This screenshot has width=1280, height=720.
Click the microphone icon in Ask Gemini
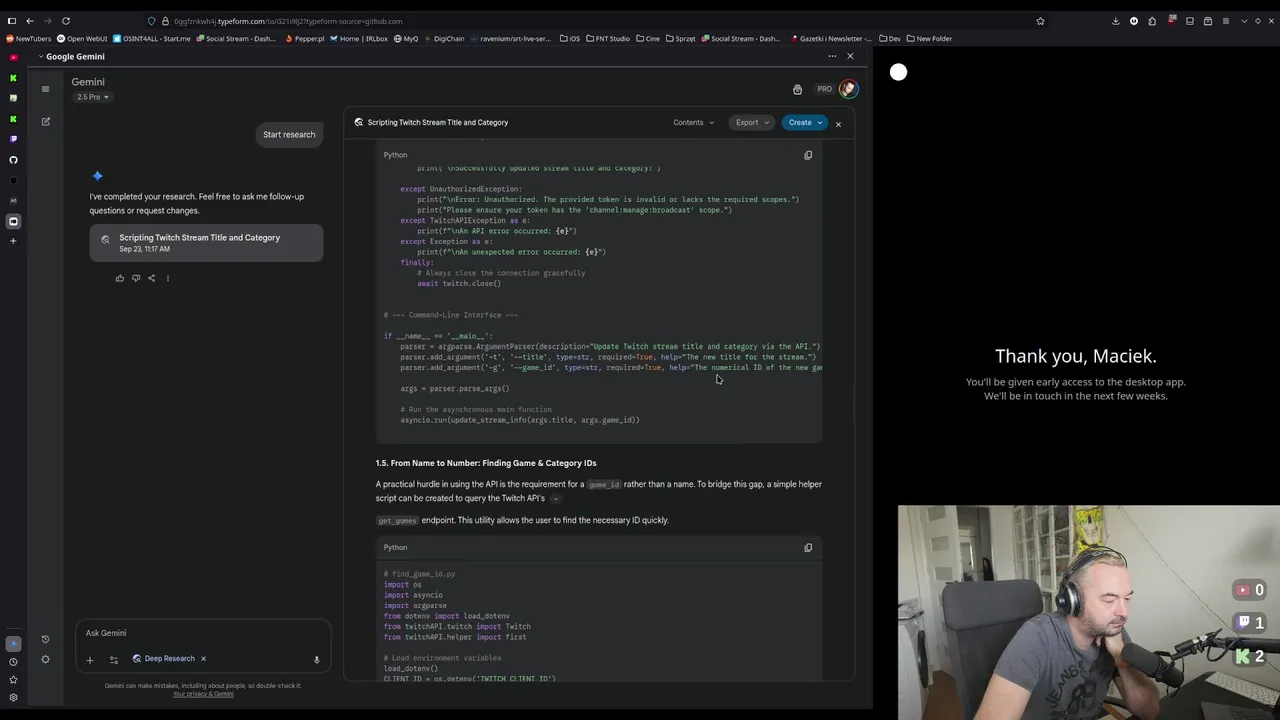(x=316, y=659)
